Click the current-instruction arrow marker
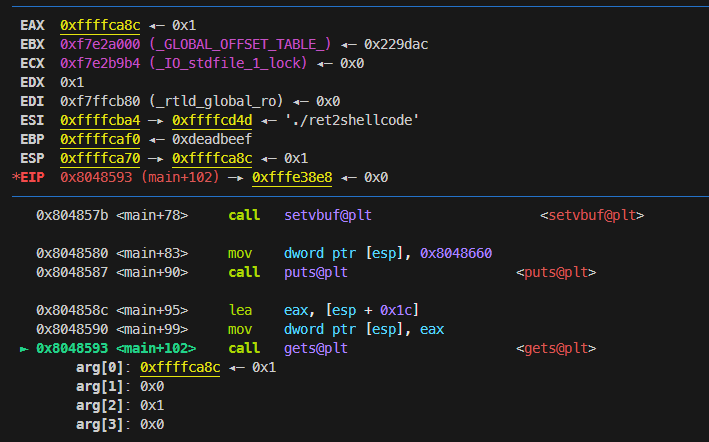 click(x=24, y=348)
